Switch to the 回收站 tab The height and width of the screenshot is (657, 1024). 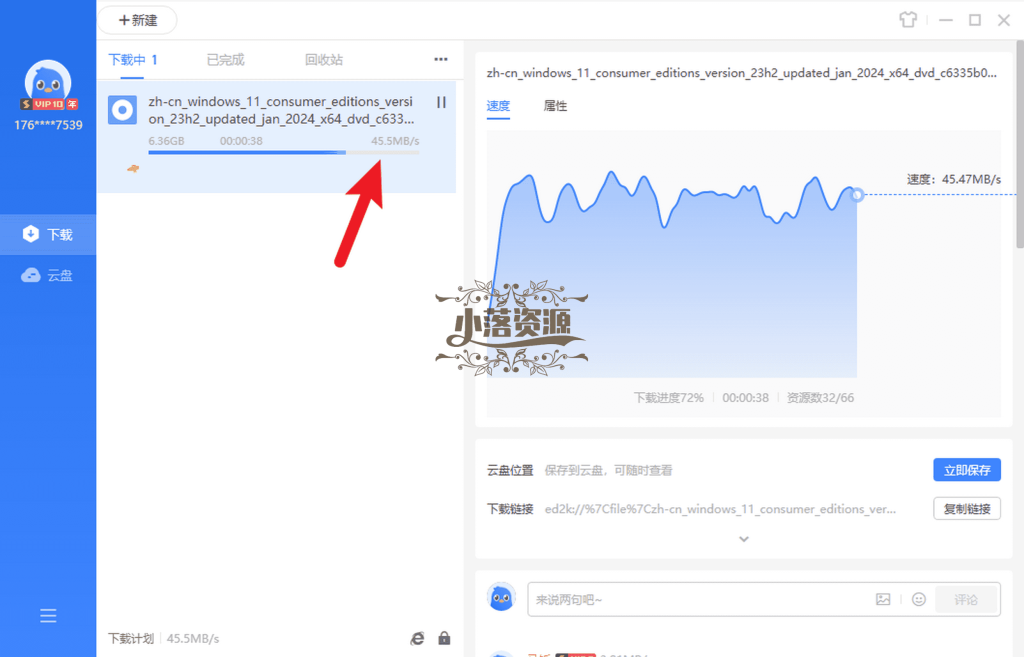pyautogui.click(x=324, y=60)
